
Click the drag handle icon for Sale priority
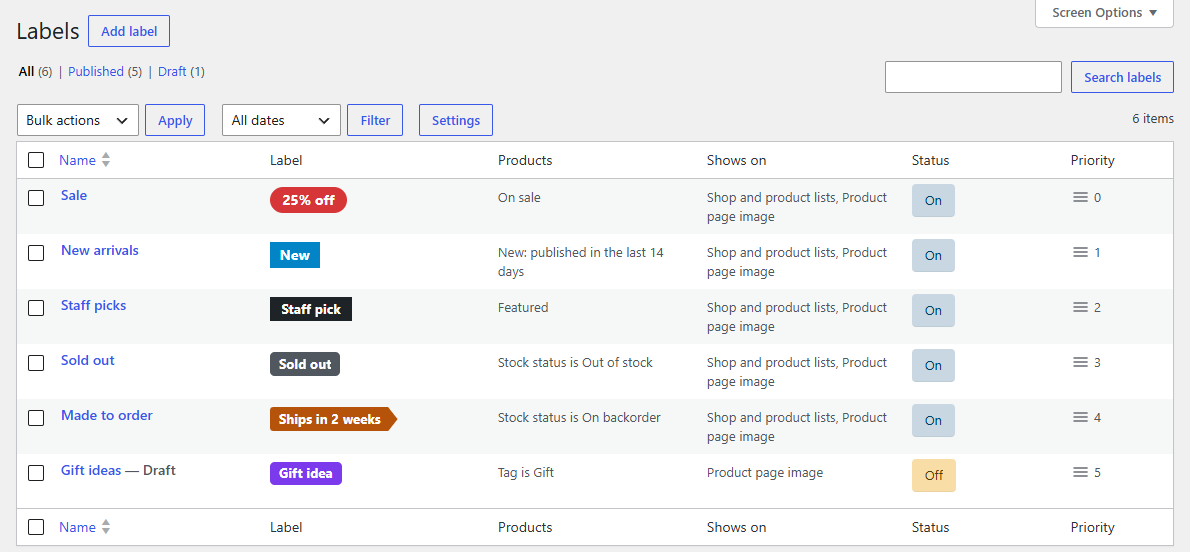[x=1080, y=197]
